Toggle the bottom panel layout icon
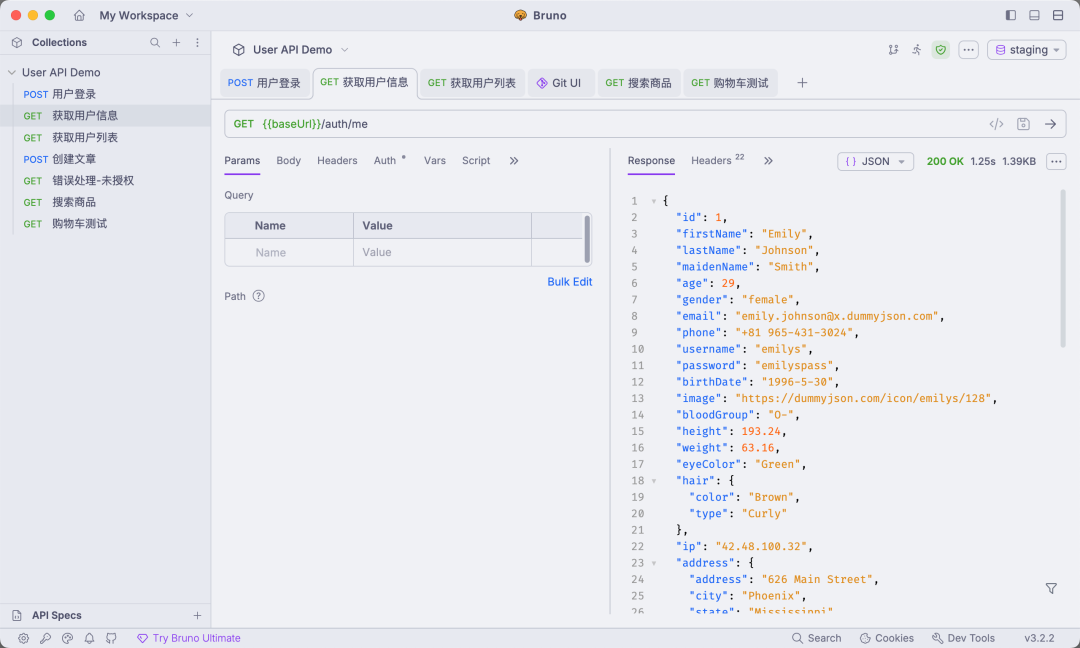The height and width of the screenshot is (648, 1080). tap(1034, 15)
